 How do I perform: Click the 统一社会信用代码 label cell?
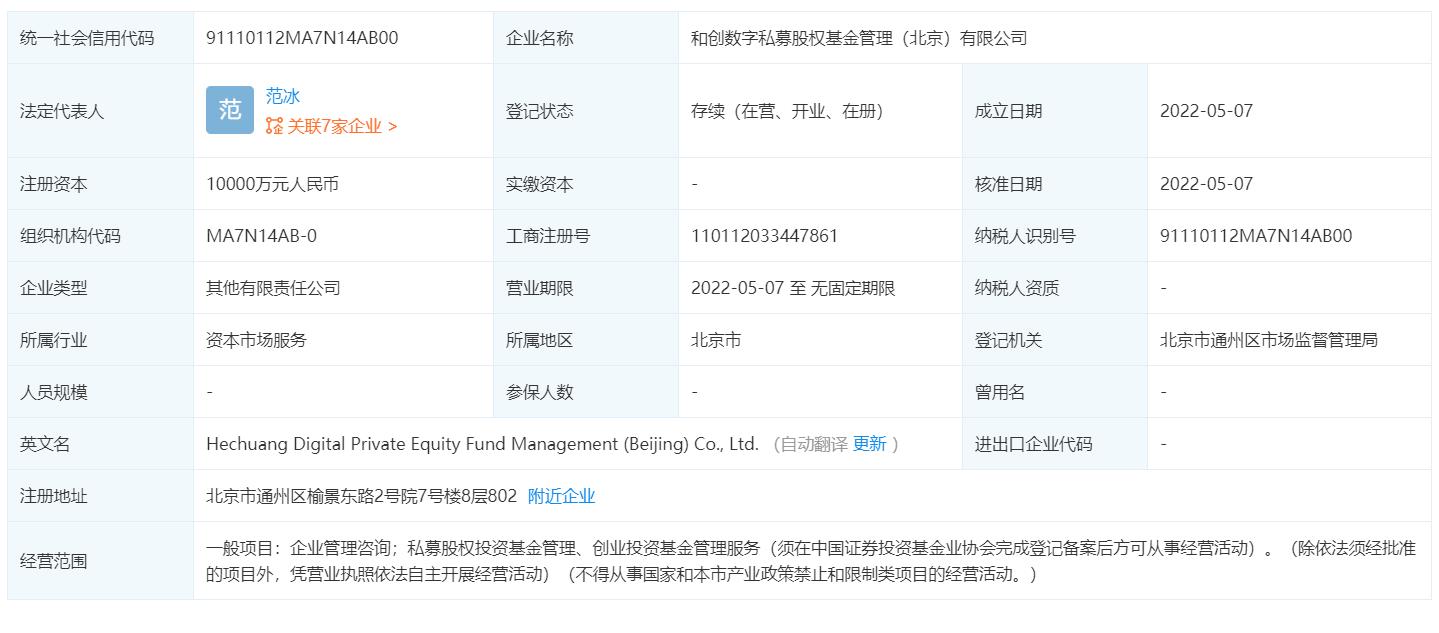point(101,38)
